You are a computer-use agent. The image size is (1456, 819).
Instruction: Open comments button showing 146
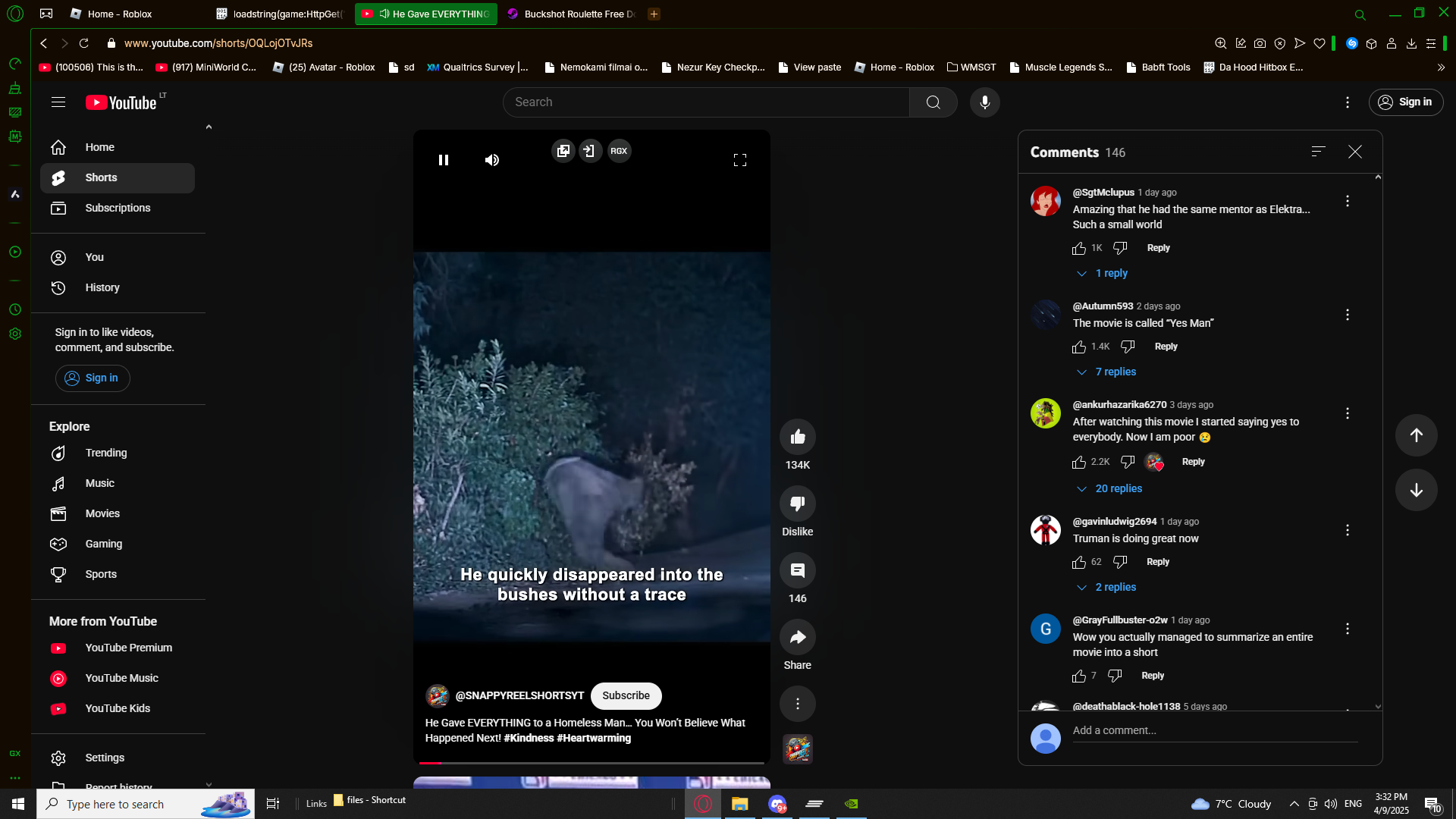[798, 570]
